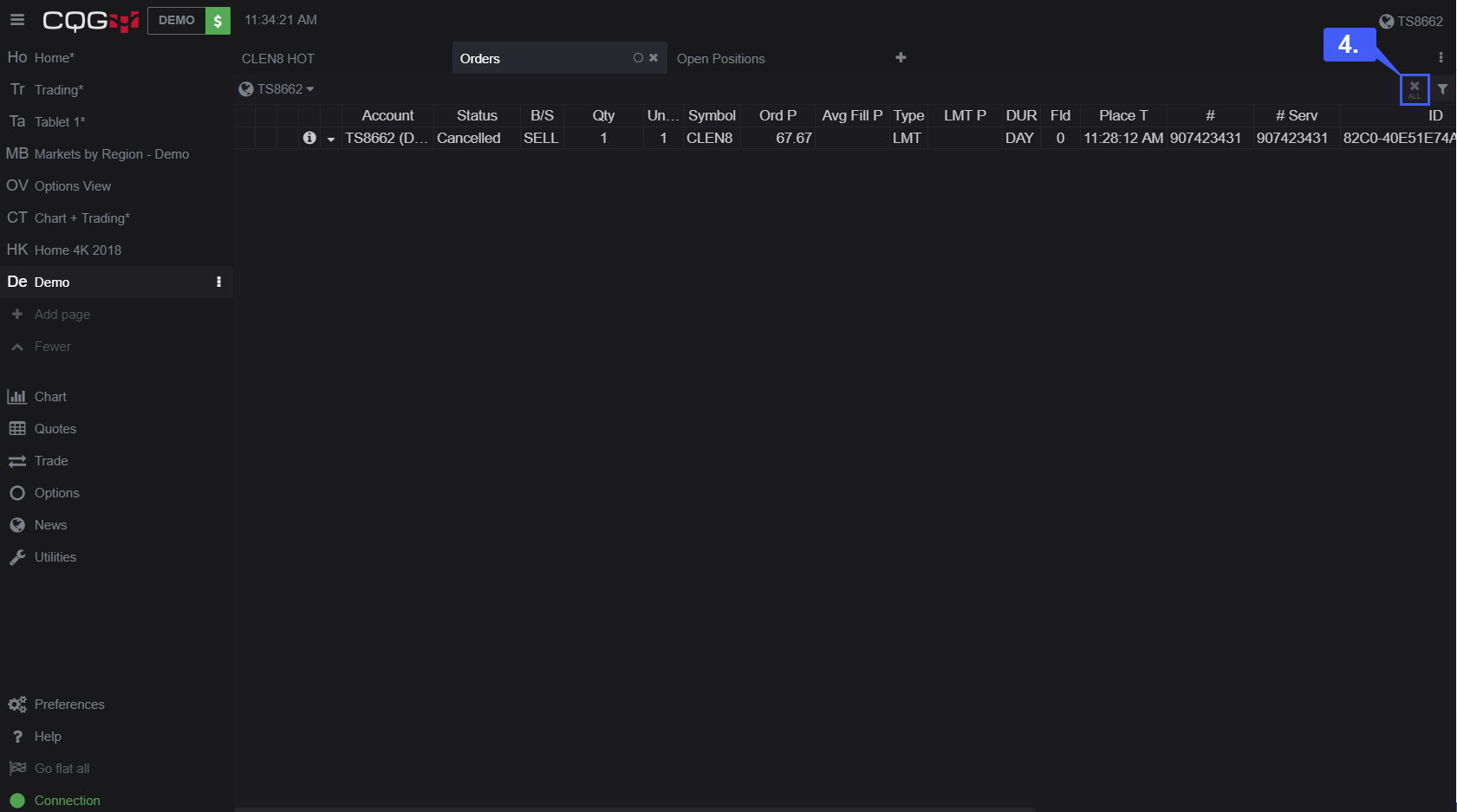Show order info for CLEN8 row
The width and height of the screenshot is (1457, 812).
tap(309, 138)
